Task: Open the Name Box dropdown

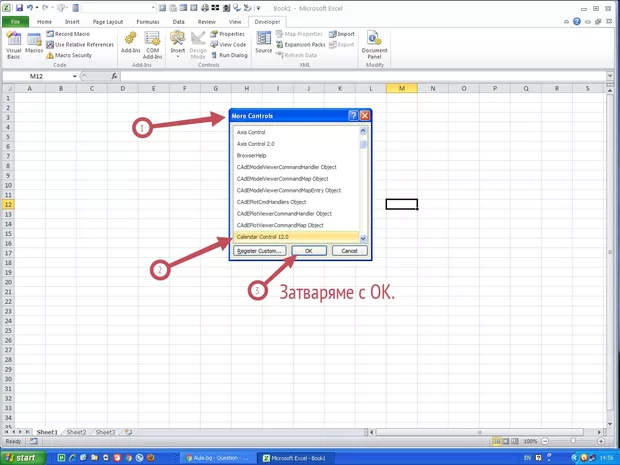Action: tap(75, 76)
